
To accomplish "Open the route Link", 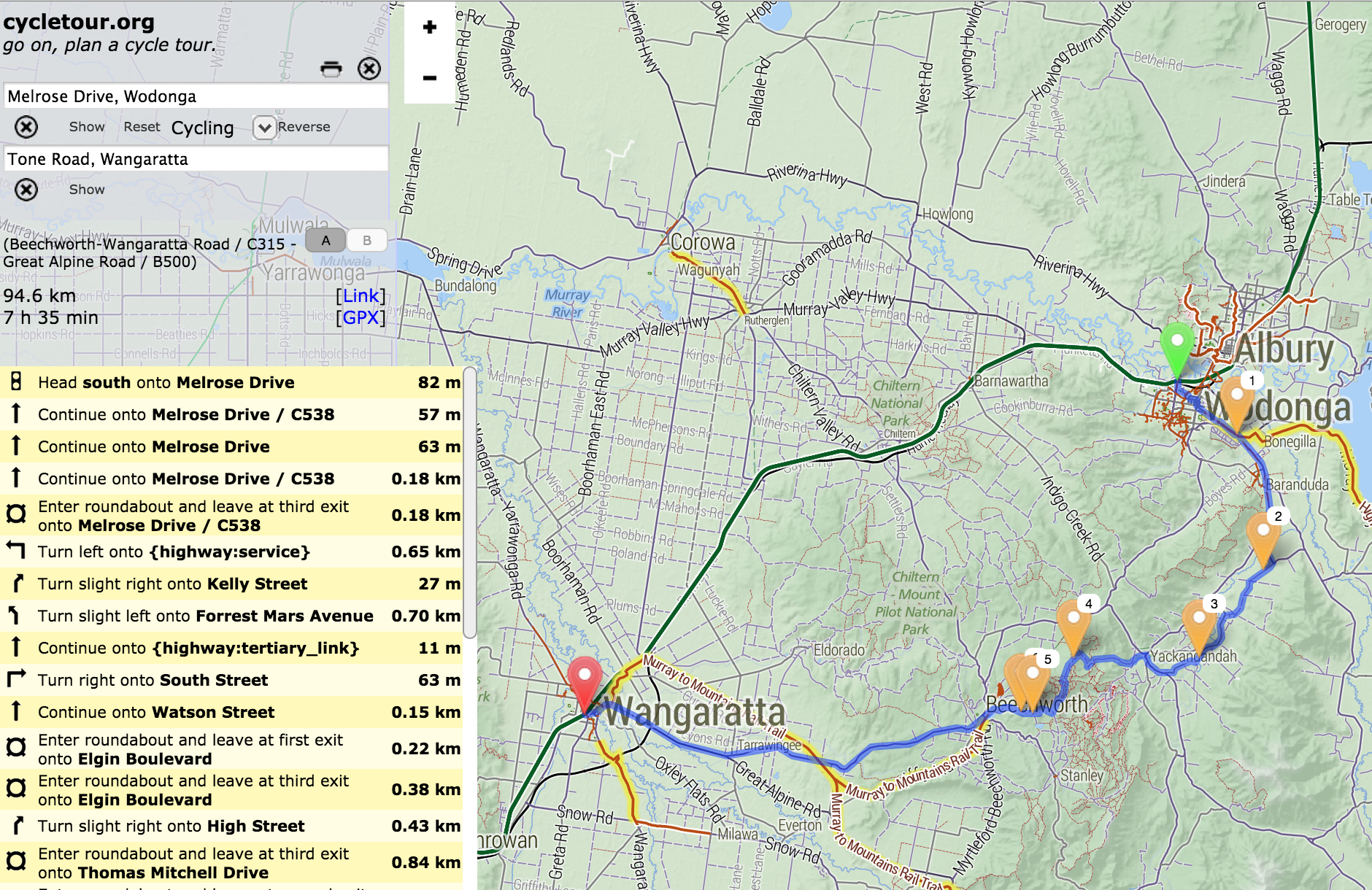I will click(361, 295).
